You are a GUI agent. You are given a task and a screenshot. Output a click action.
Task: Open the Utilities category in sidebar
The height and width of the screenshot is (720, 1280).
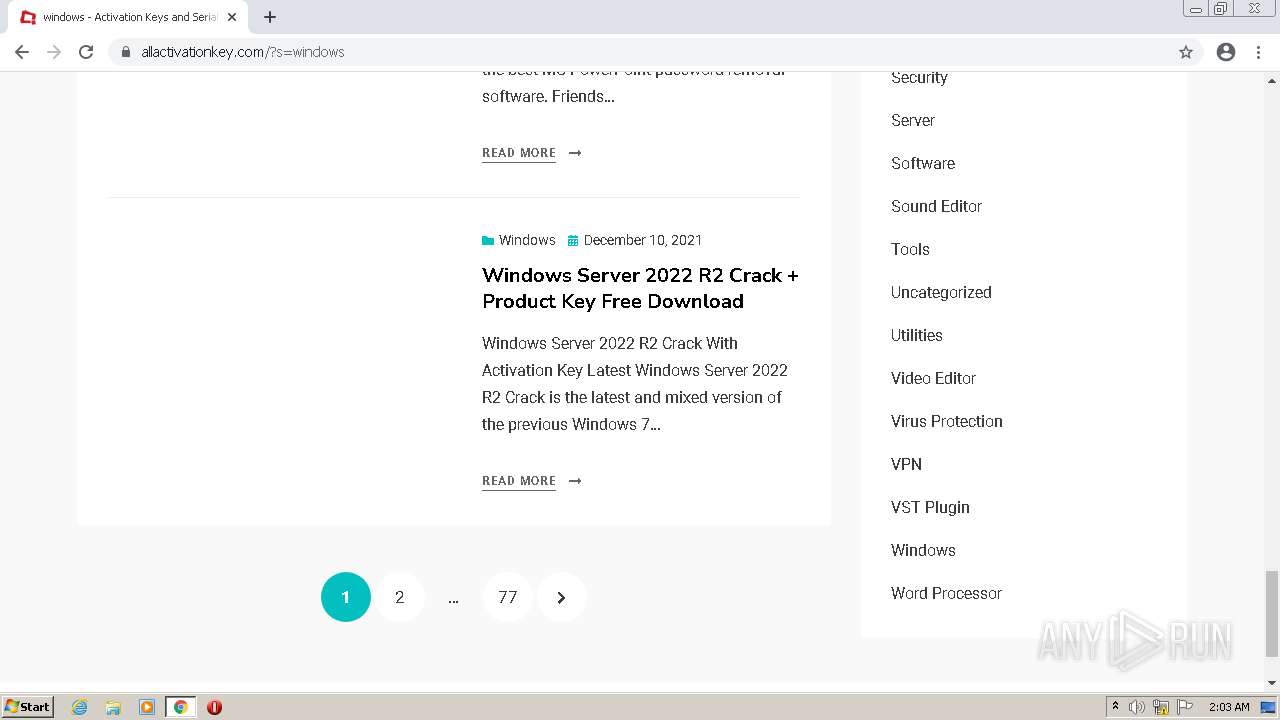pos(917,335)
